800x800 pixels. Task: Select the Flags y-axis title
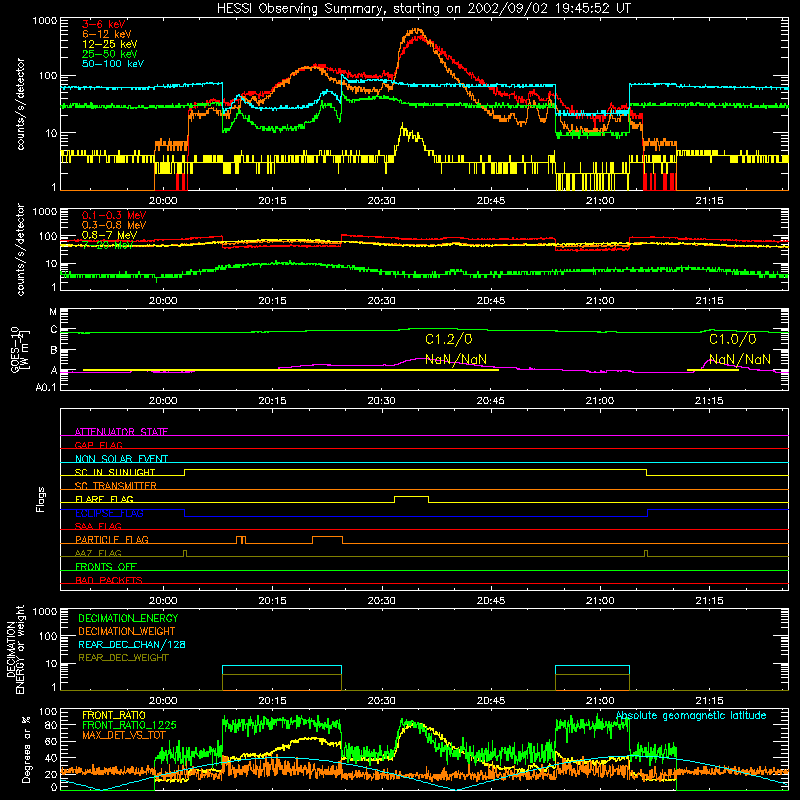tap(41, 499)
